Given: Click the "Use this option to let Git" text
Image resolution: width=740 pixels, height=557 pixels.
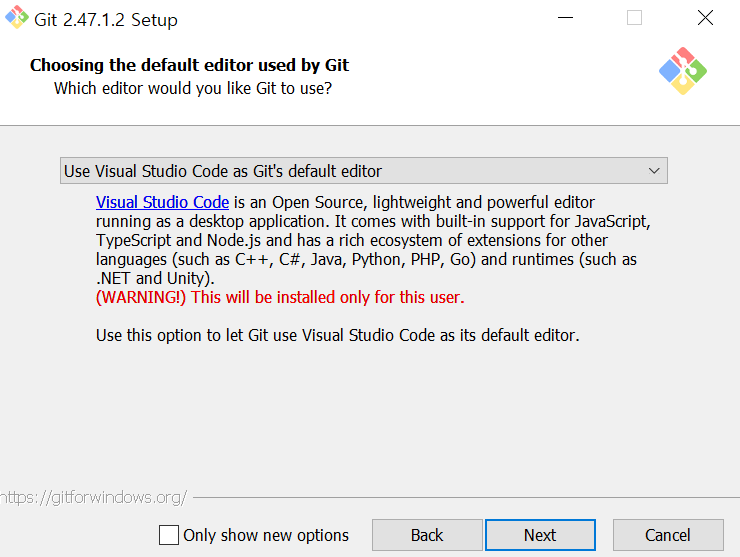Looking at the screenshot, I should pos(337,335).
